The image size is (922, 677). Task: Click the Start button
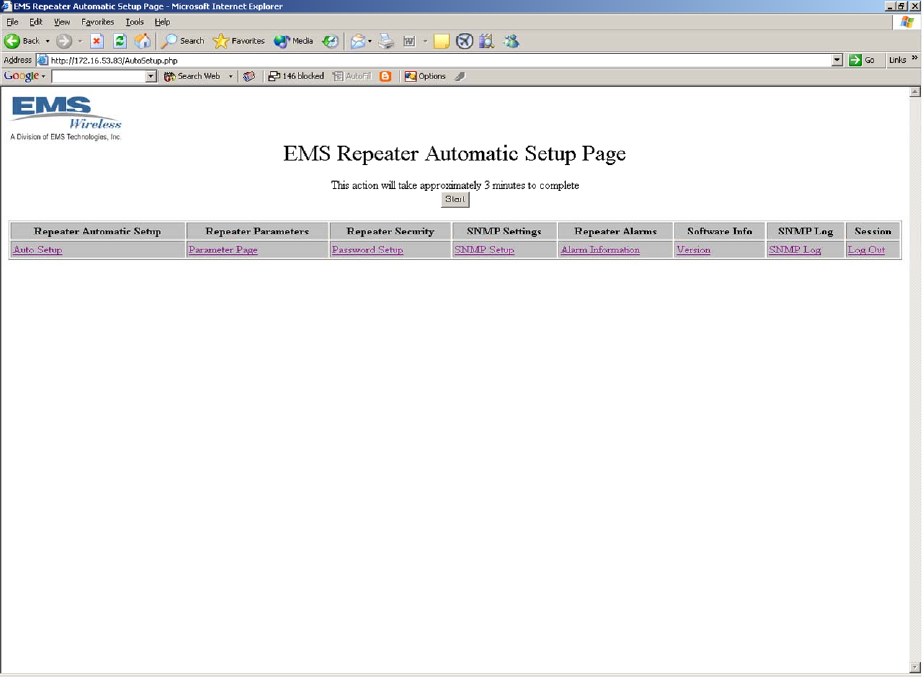[x=455, y=199]
